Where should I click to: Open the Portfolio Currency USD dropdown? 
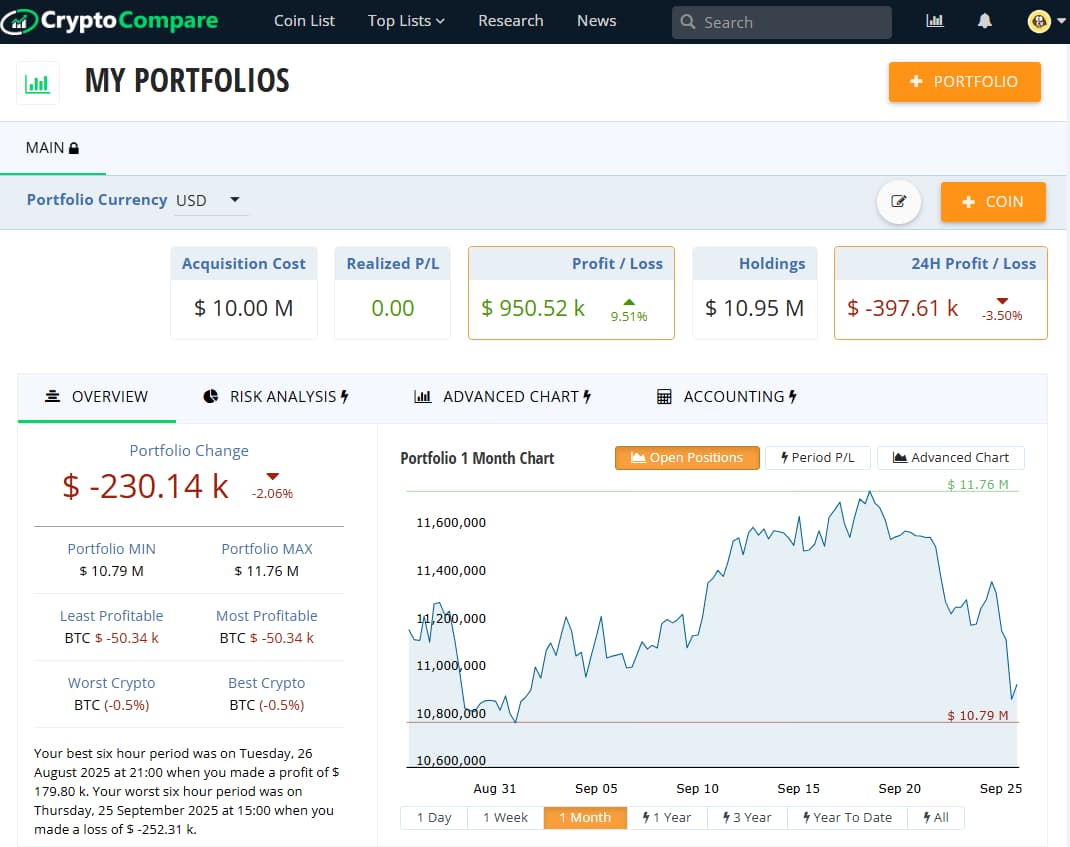coord(210,200)
